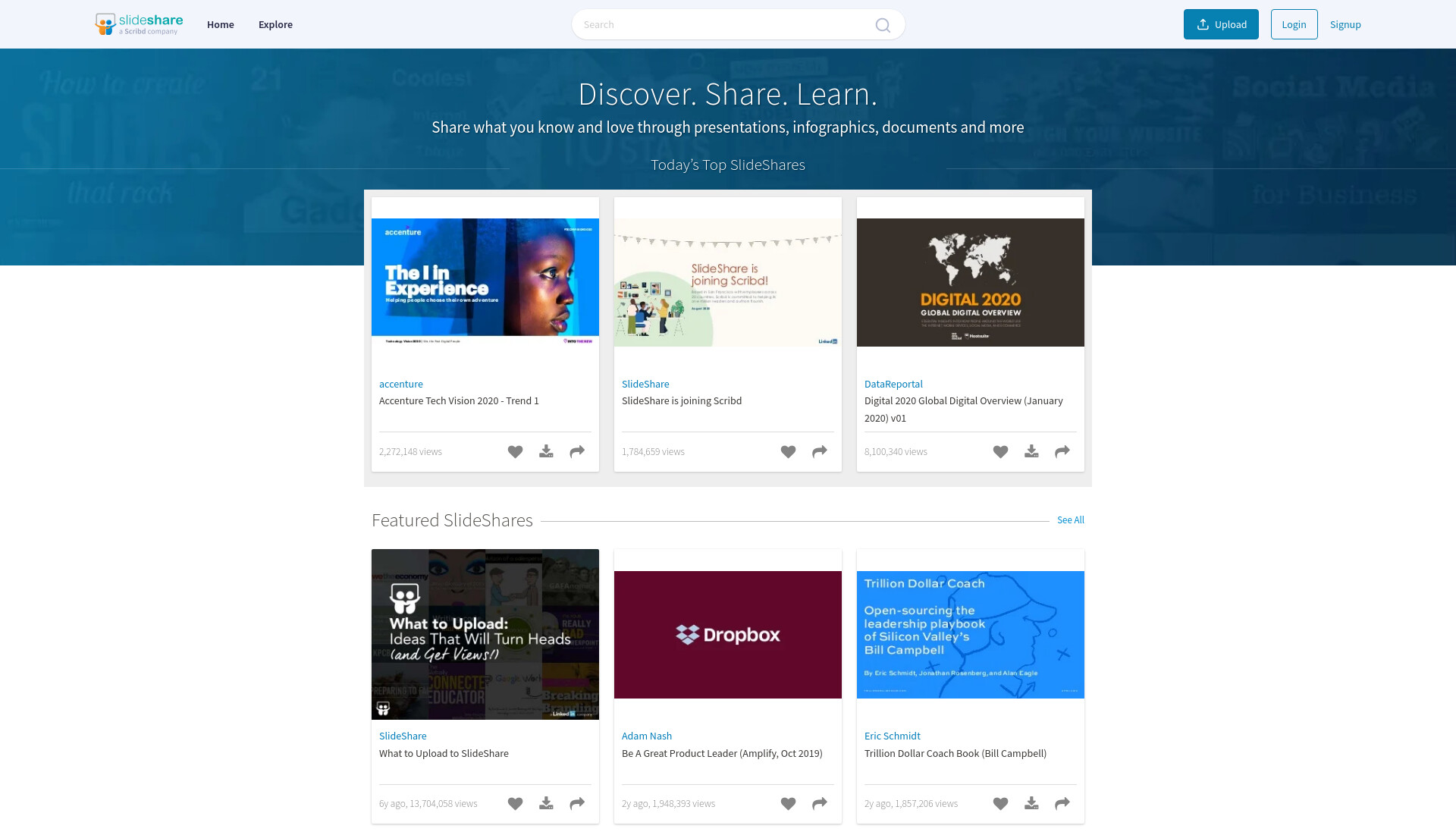1456x832 pixels.
Task: See All featured SlideShares
Action: click(x=1071, y=520)
